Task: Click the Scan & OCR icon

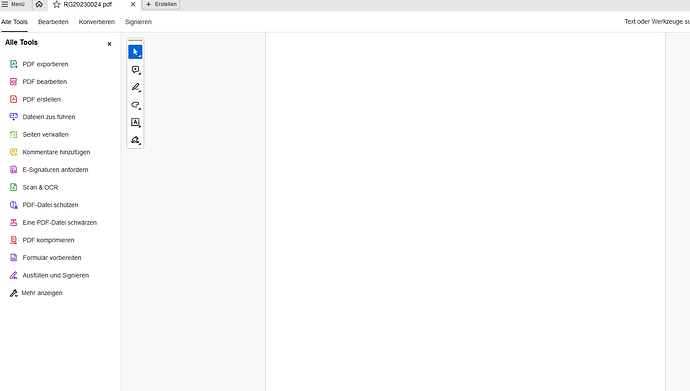Action: click(14, 187)
